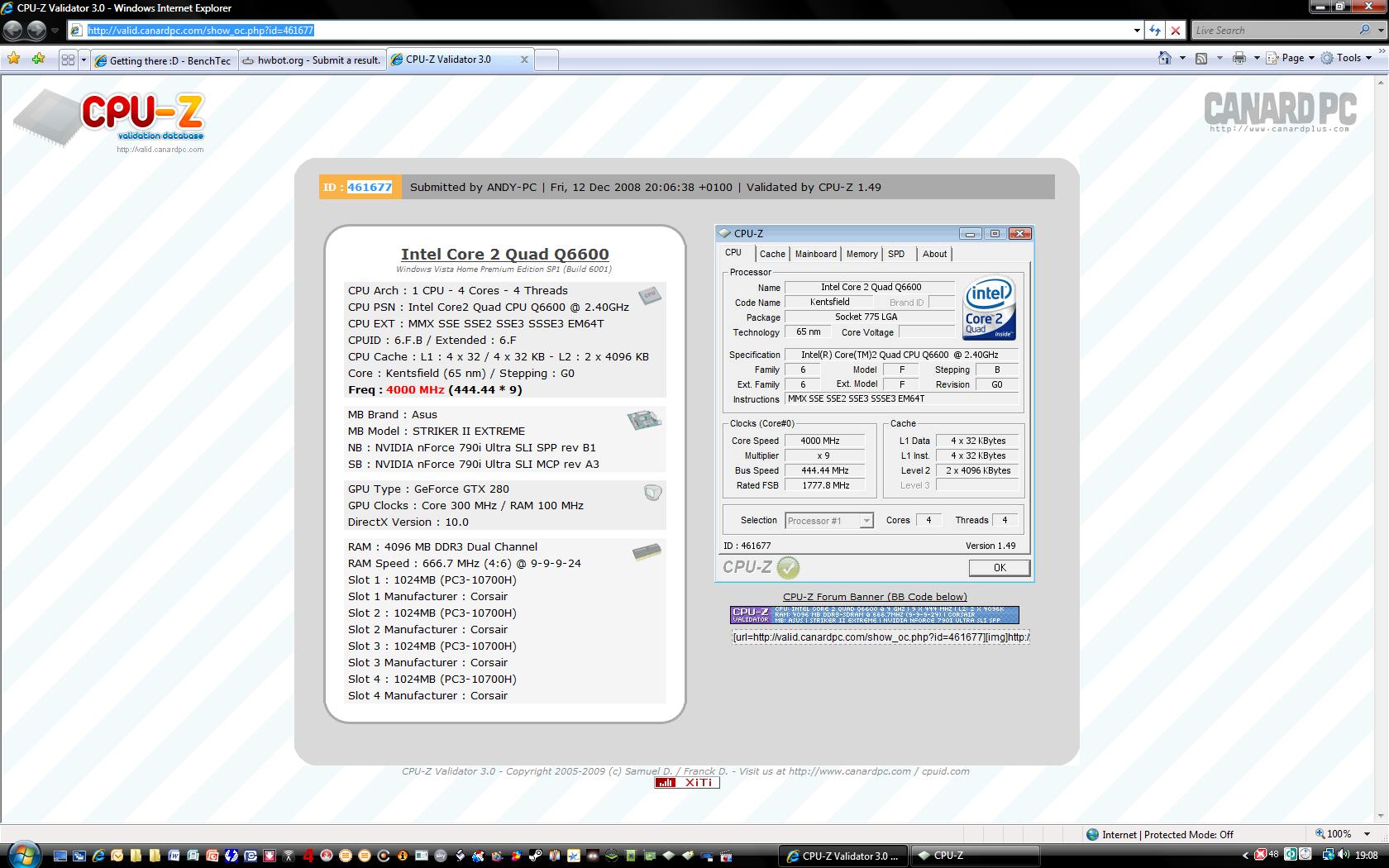Open the Recent Pages dropdown arrow
This screenshot has height=868, width=1389.
click(x=55, y=31)
